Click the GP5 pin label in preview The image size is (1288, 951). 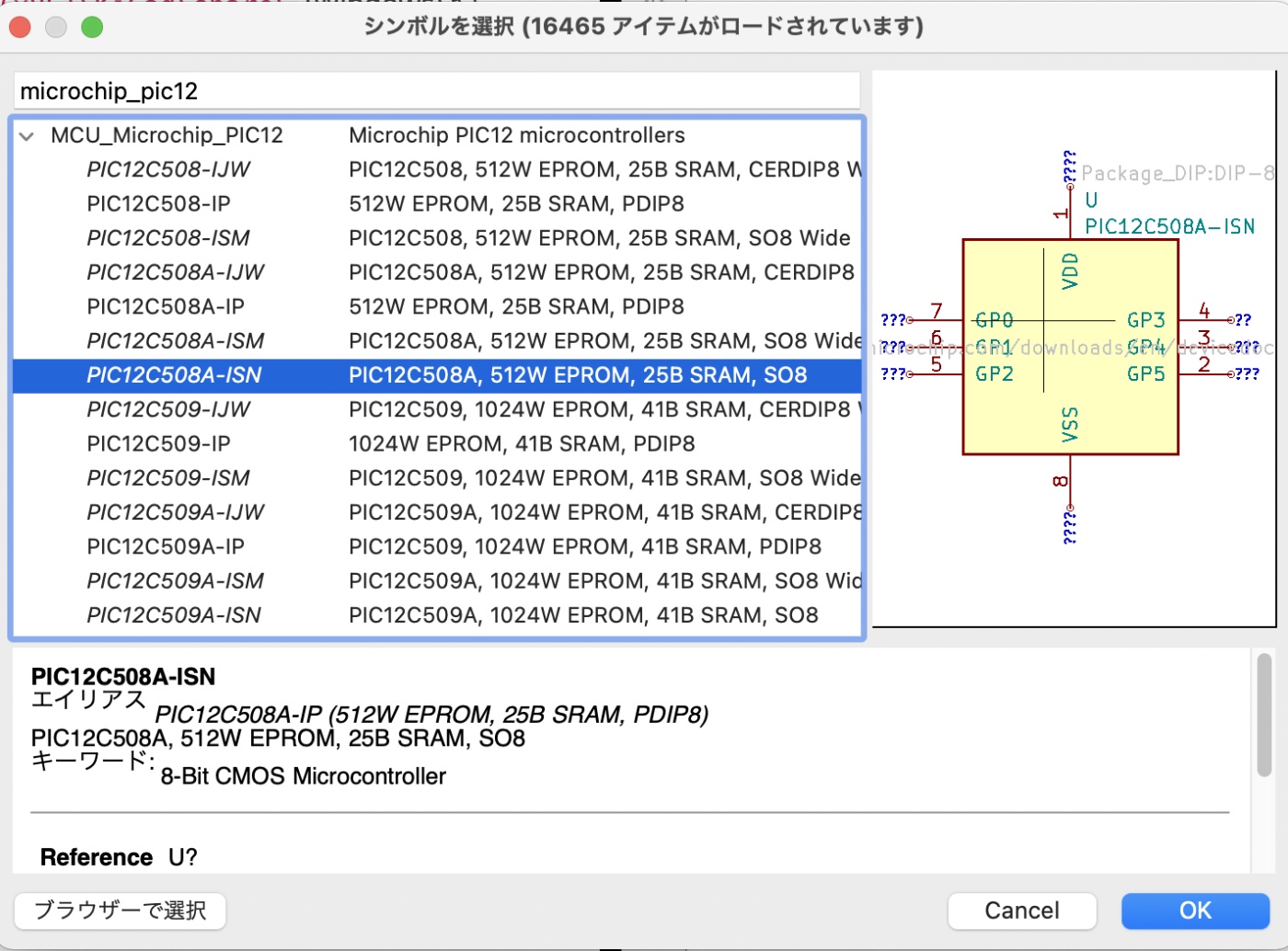[1146, 373]
